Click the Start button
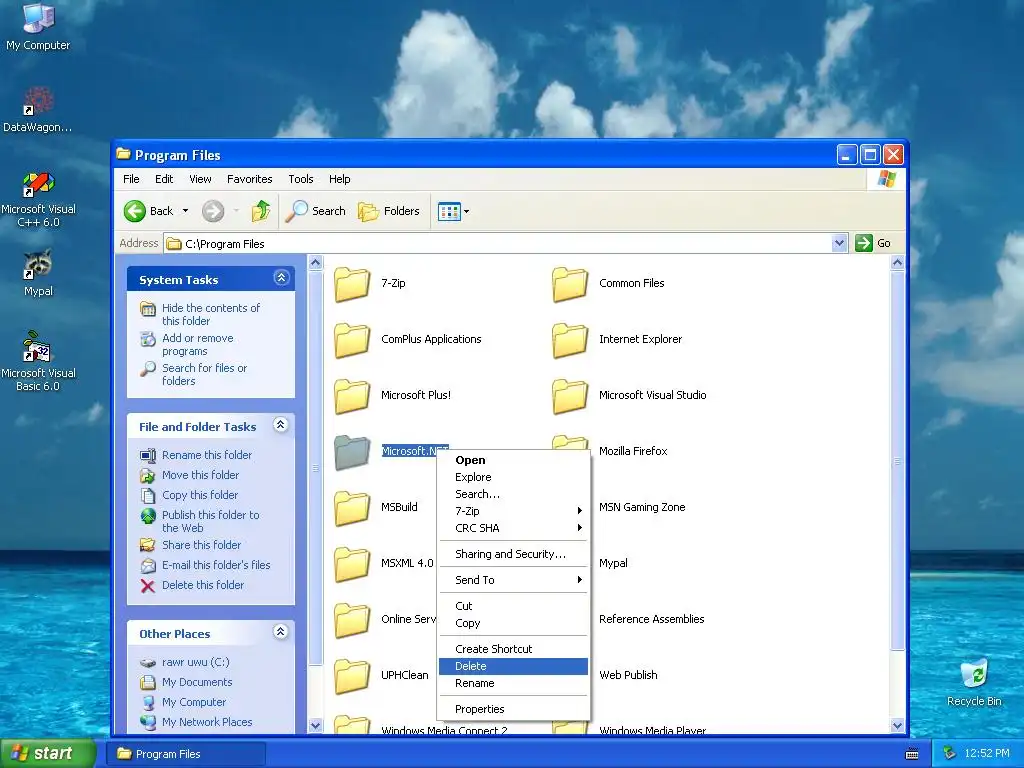The height and width of the screenshot is (768, 1024). tap(48, 753)
